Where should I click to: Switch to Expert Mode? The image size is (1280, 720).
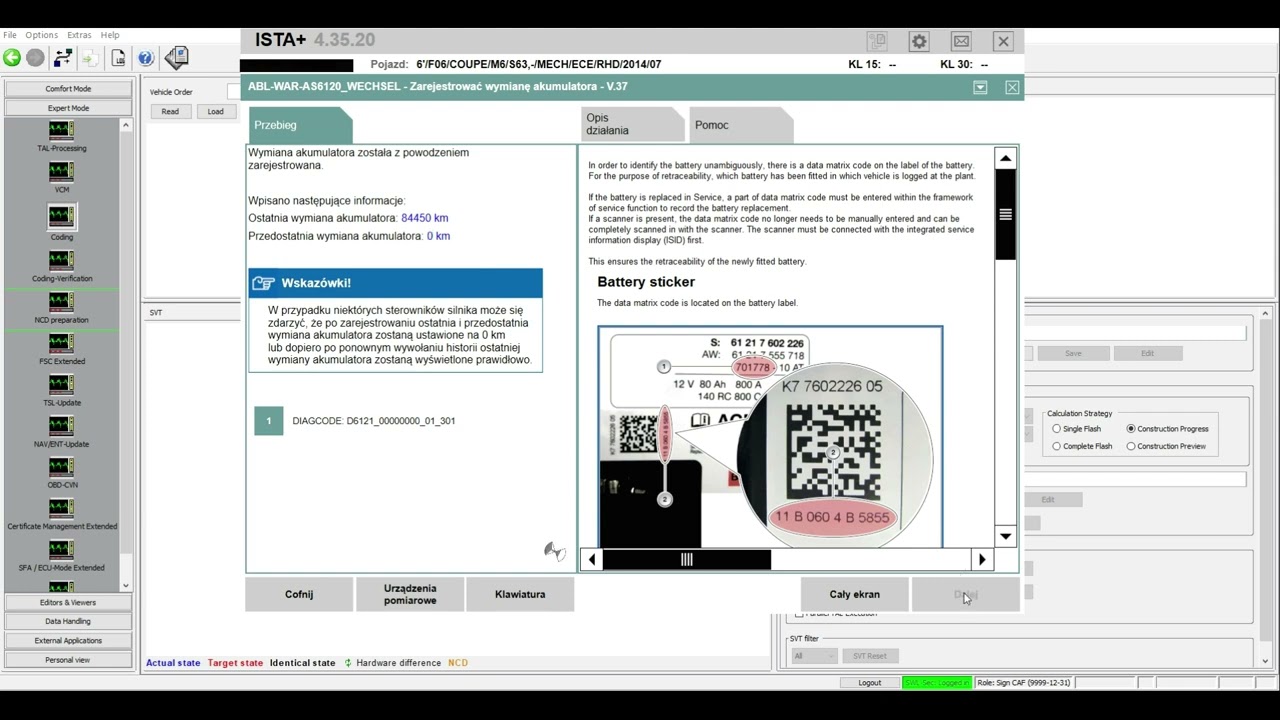click(68, 108)
